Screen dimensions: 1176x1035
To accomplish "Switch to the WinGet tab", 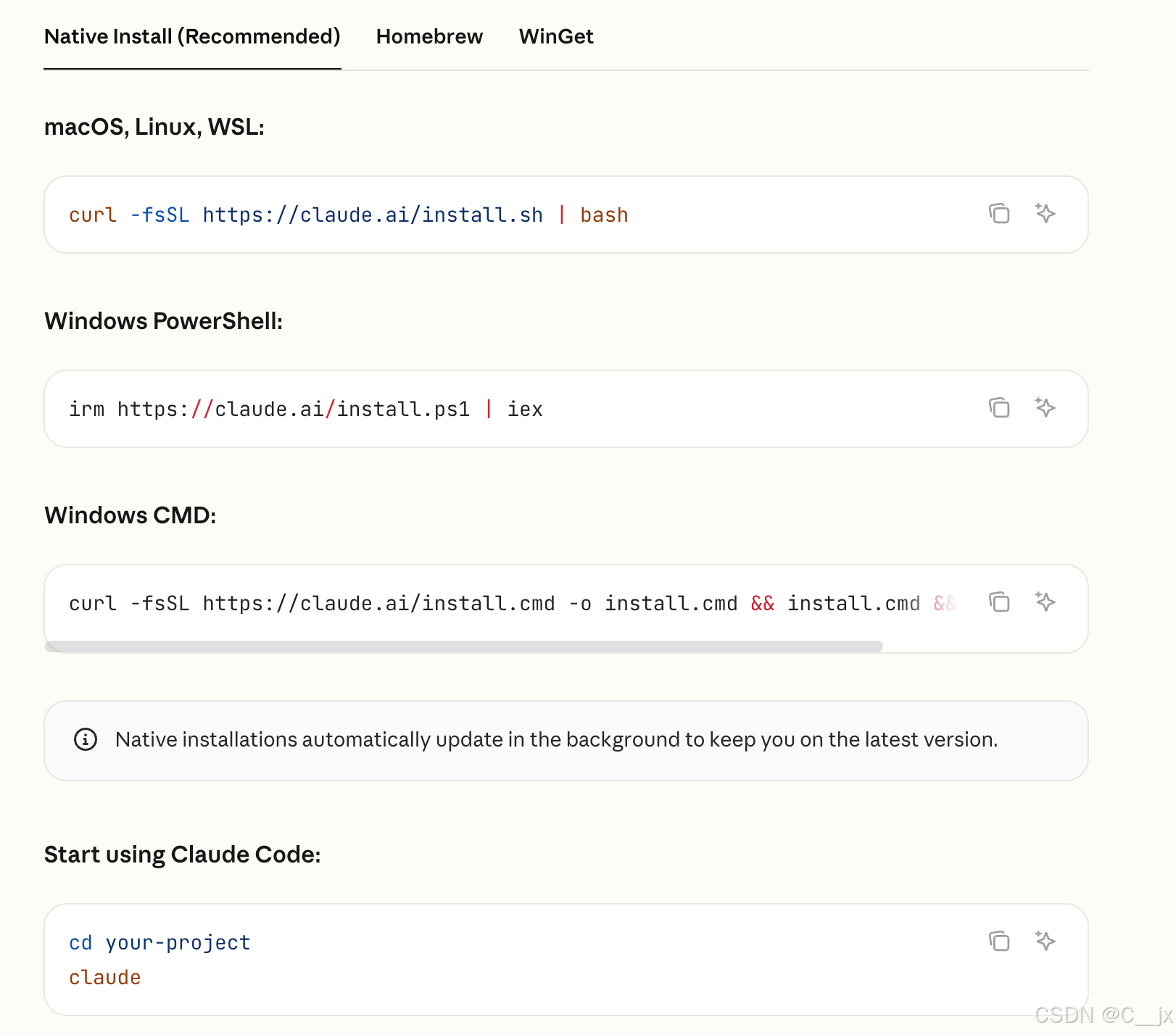I will click(x=556, y=36).
